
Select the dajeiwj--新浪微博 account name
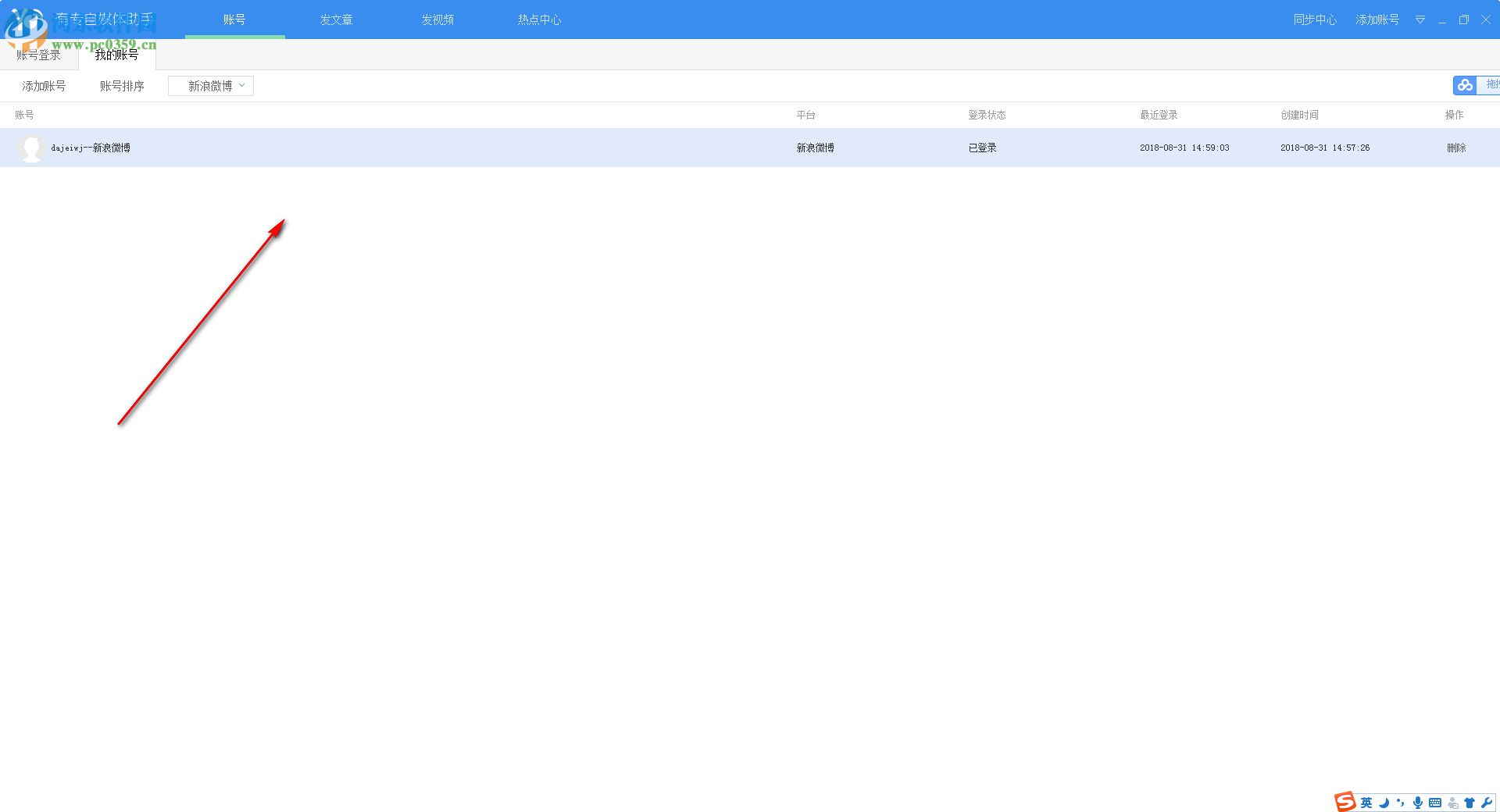[x=91, y=148]
